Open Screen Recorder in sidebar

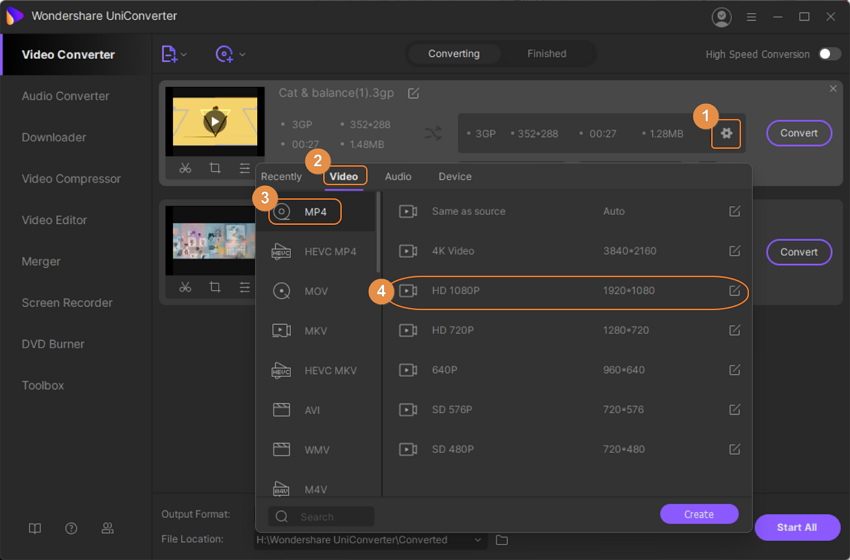[67, 302]
